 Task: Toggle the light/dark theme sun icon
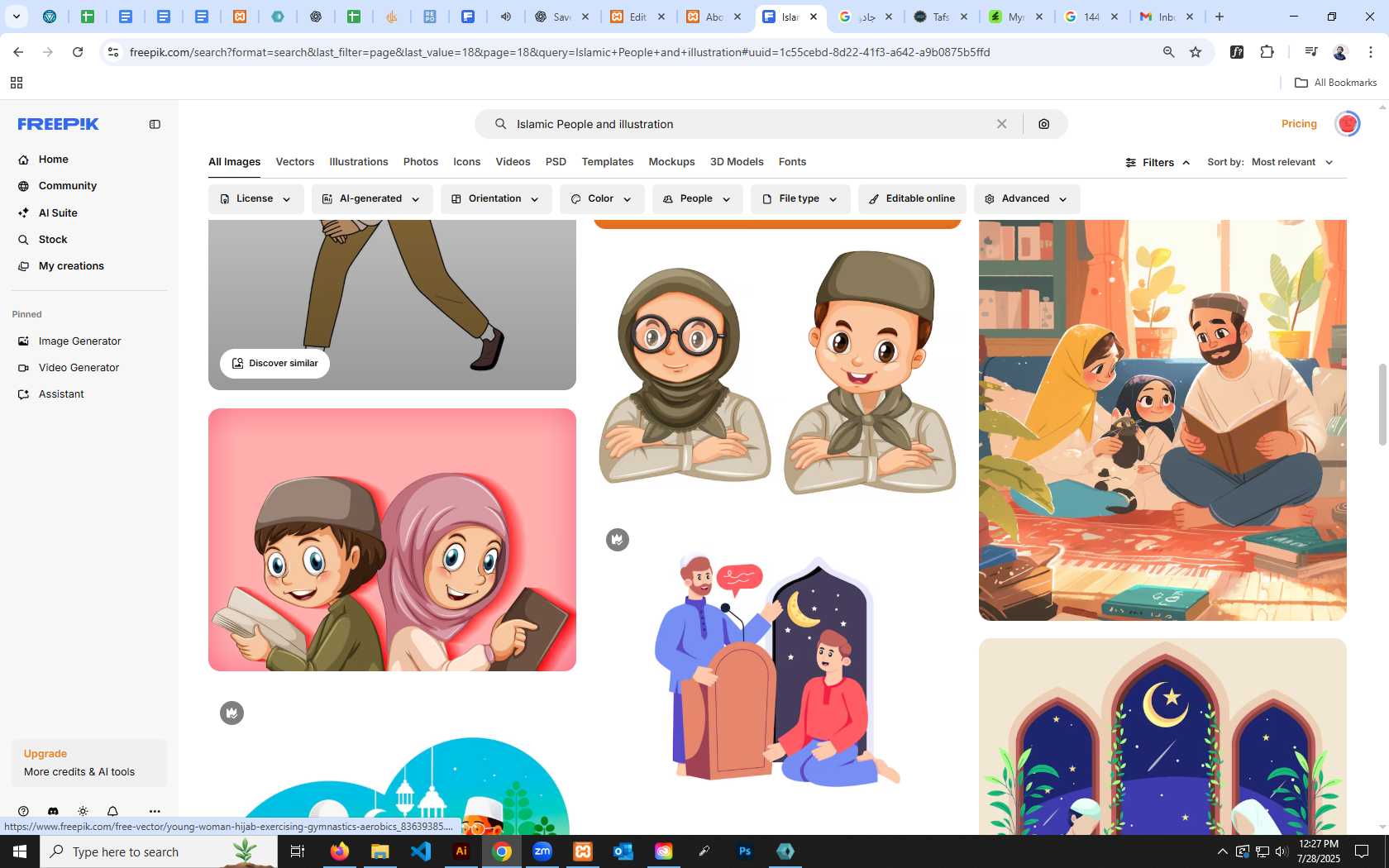83,812
